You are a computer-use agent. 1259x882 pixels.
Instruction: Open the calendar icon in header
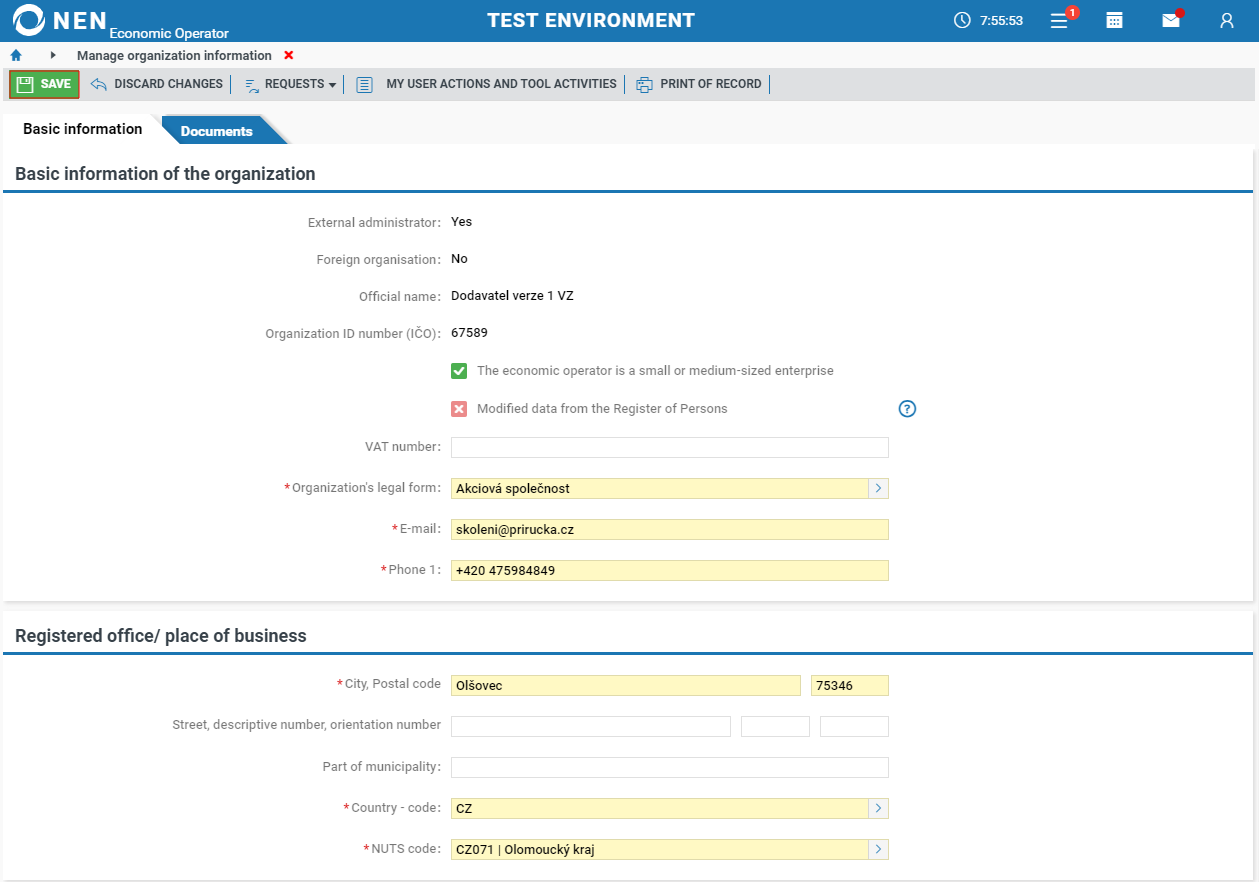pos(1114,20)
